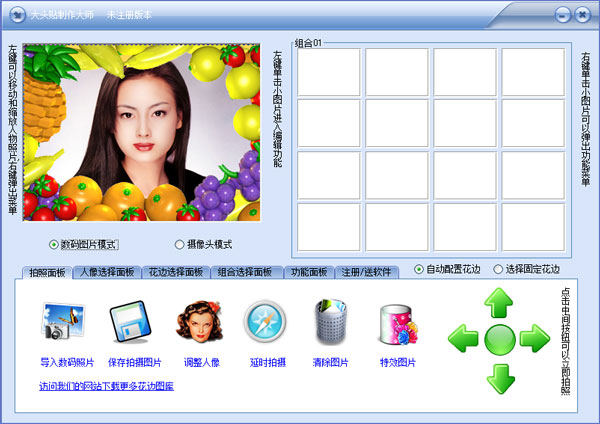Select 数码图片模式 radio button
This screenshot has width=600, height=424.
[54, 244]
